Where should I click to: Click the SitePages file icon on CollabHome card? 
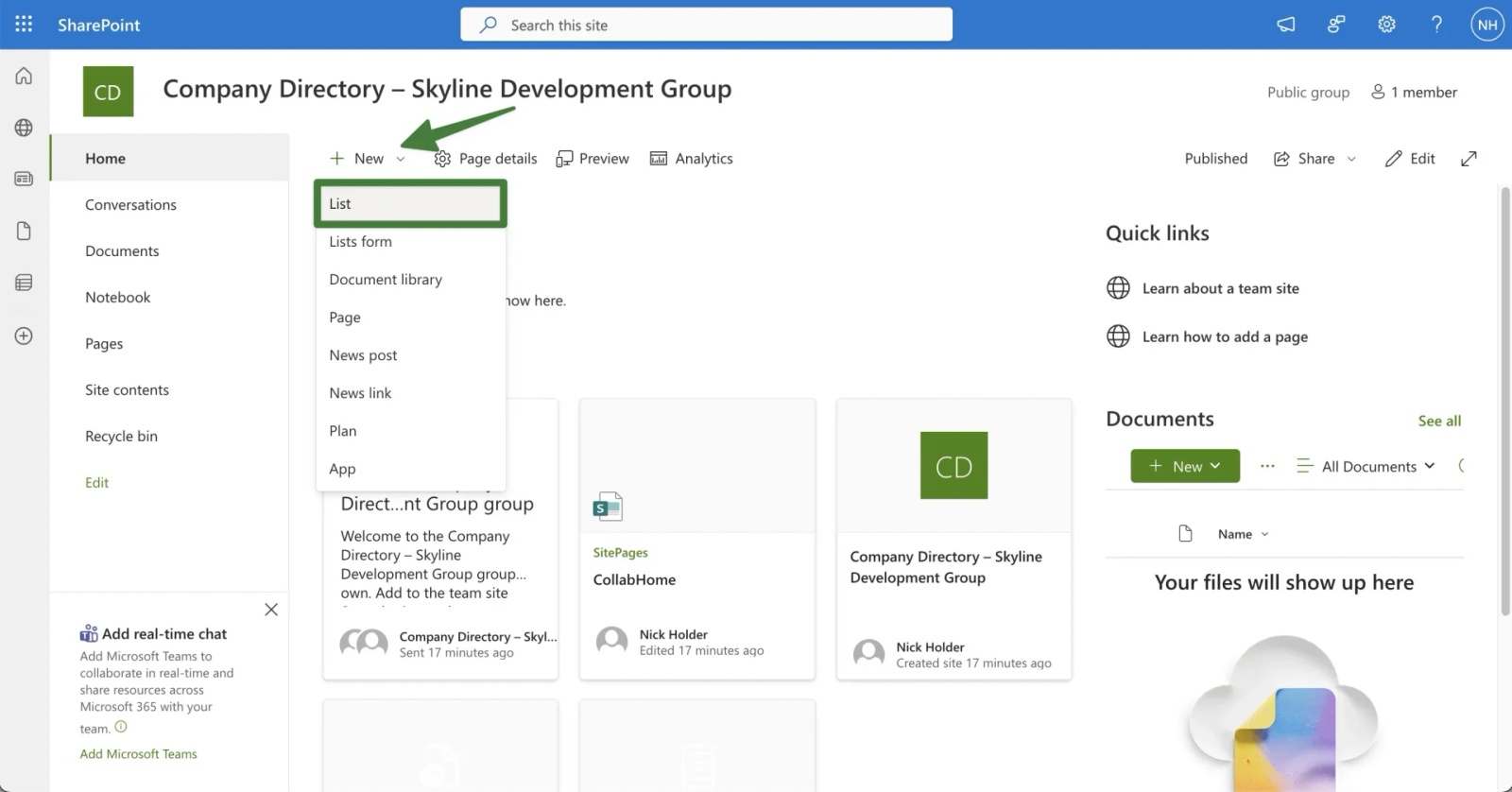pyautogui.click(x=608, y=507)
